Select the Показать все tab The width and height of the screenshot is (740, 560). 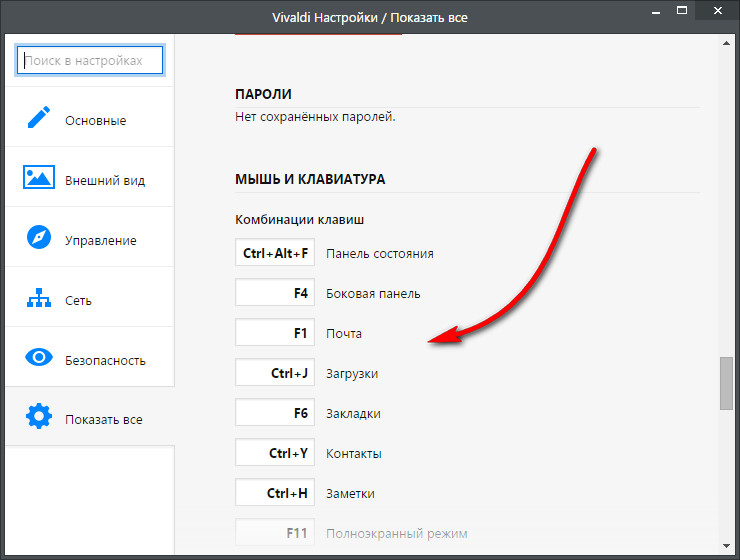(90, 416)
